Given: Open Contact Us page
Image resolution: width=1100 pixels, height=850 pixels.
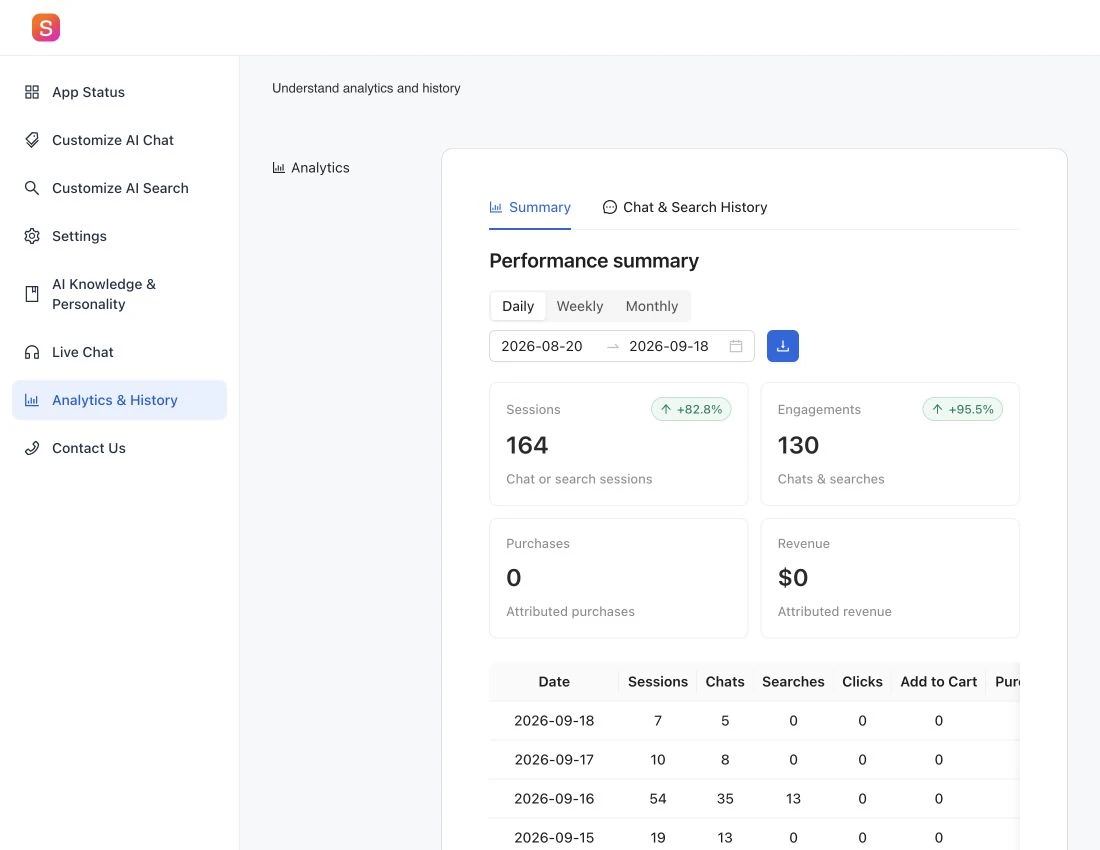Looking at the screenshot, I should click(x=119, y=448).
